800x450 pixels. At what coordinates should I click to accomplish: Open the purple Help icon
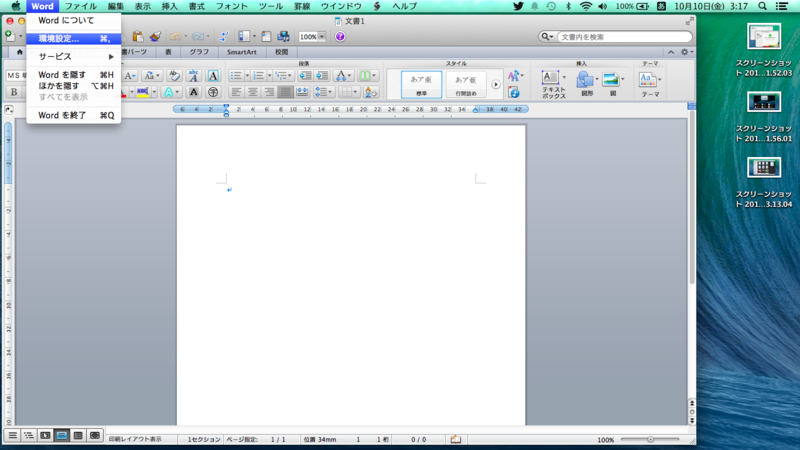(340, 37)
